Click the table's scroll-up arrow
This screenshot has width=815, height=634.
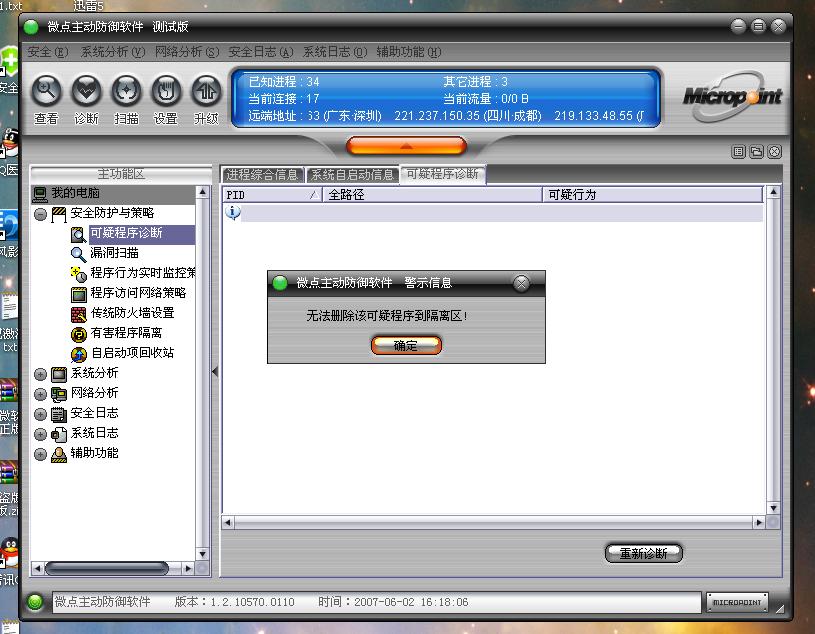(773, 192)
